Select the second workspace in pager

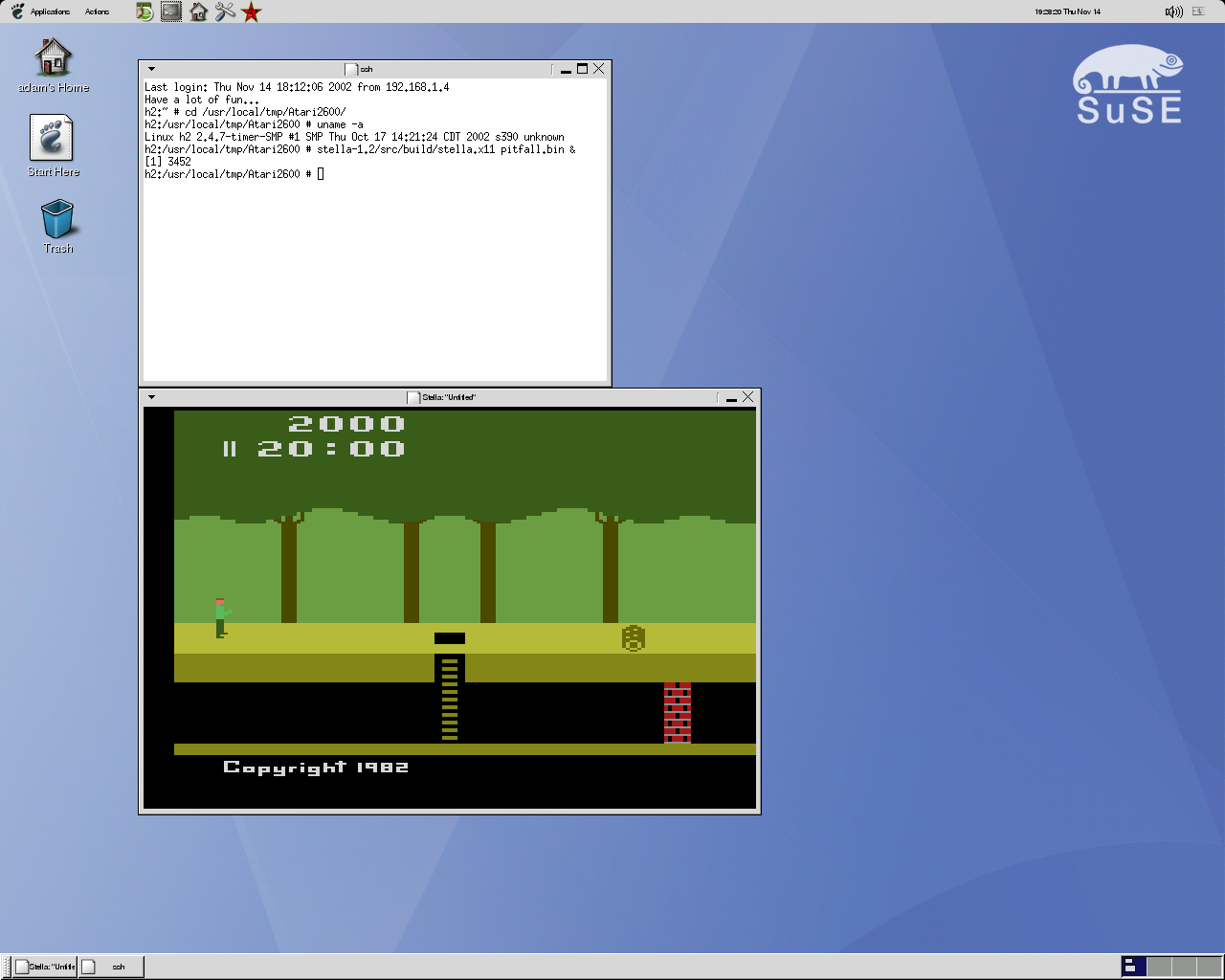(1159, 967)
